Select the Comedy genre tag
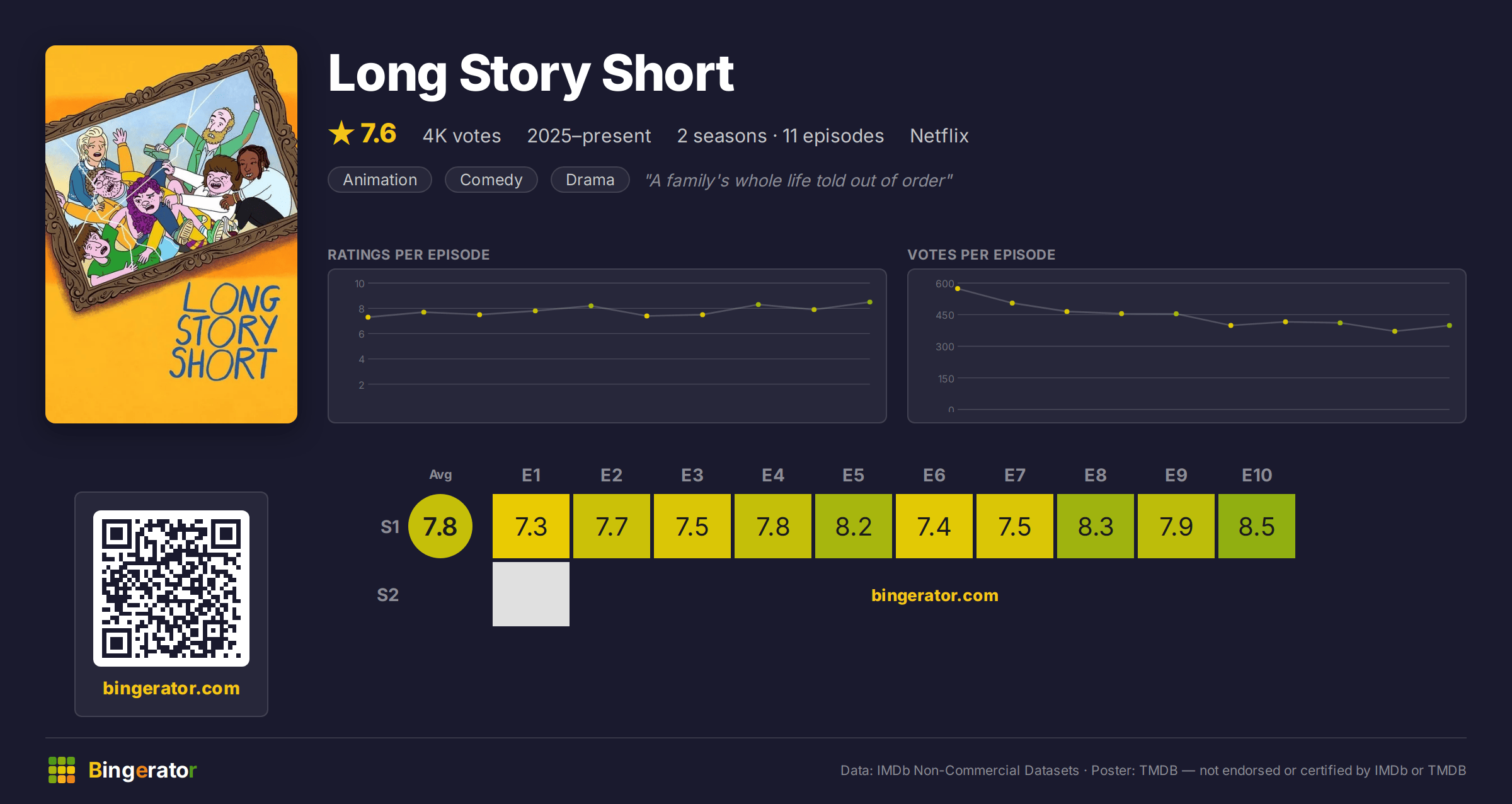The height and width of the screenshot is (804, 1512). pyautogui.click(x=491, y=180)
